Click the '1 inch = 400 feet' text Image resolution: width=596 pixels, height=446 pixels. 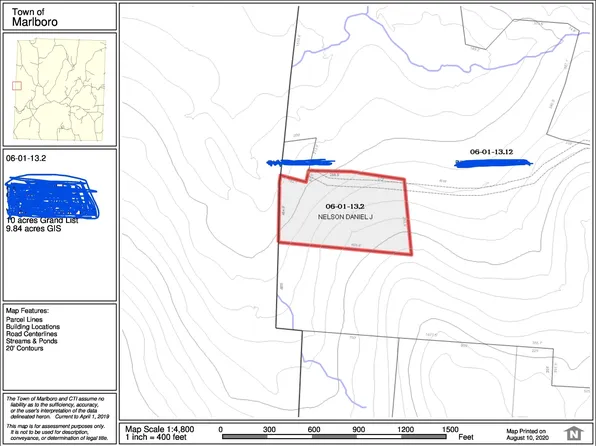(x=156, y=437)
